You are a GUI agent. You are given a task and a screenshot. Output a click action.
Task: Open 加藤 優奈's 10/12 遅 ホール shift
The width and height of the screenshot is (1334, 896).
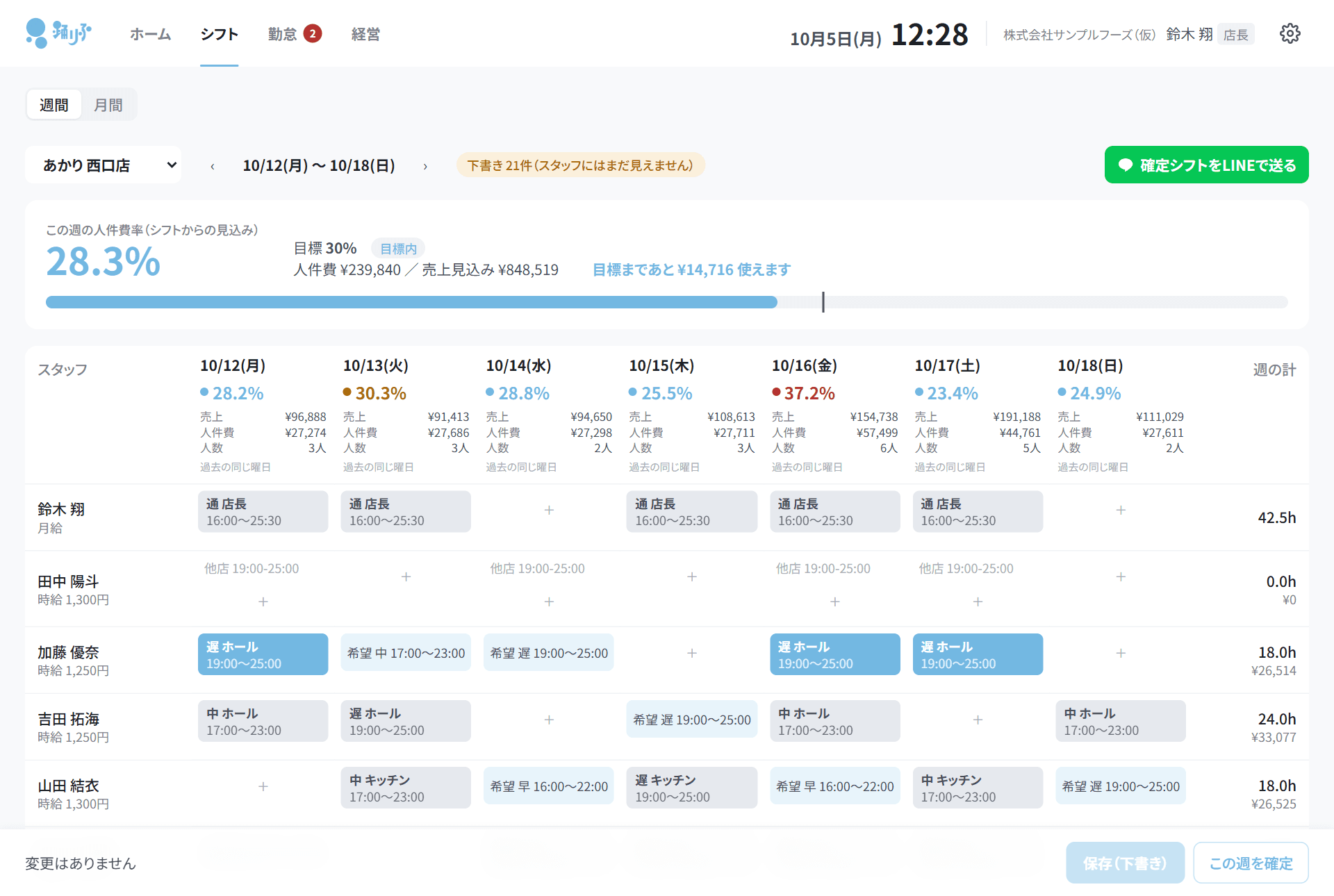click(263, 654)
